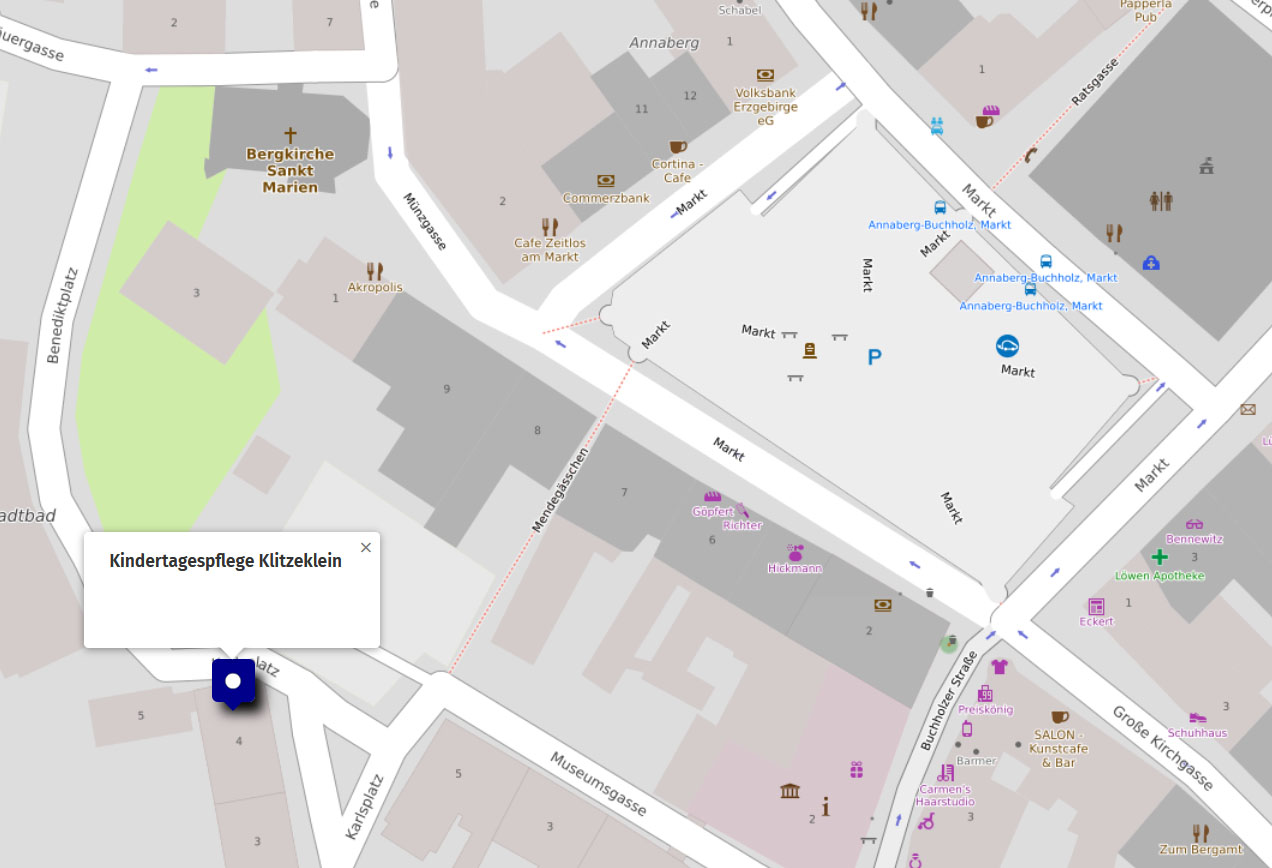Click the Cafe Zeitlos am Markt icon
Screen dimensions: 1272x868
pos(549,226)
